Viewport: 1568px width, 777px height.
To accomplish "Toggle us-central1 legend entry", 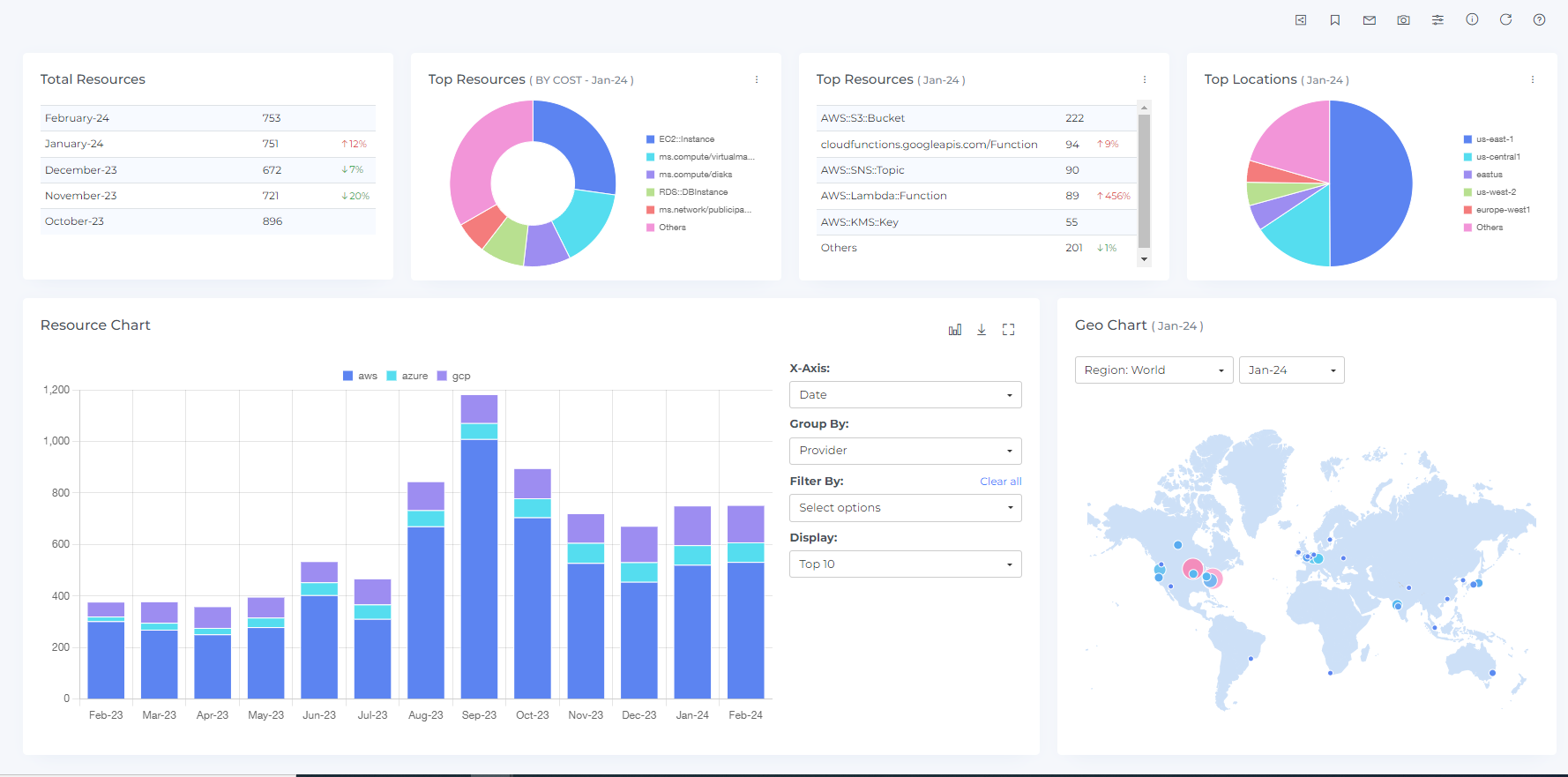I will point(1492,157).
